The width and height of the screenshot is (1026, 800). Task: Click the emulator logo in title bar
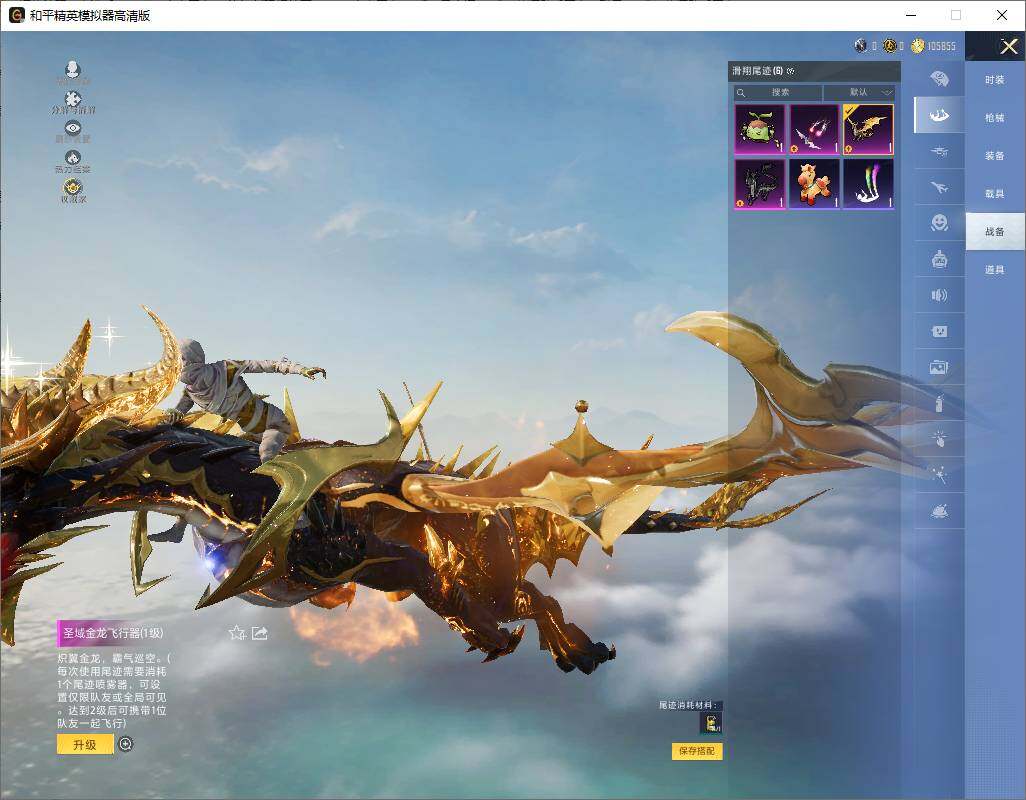click(x=16, y=15)
